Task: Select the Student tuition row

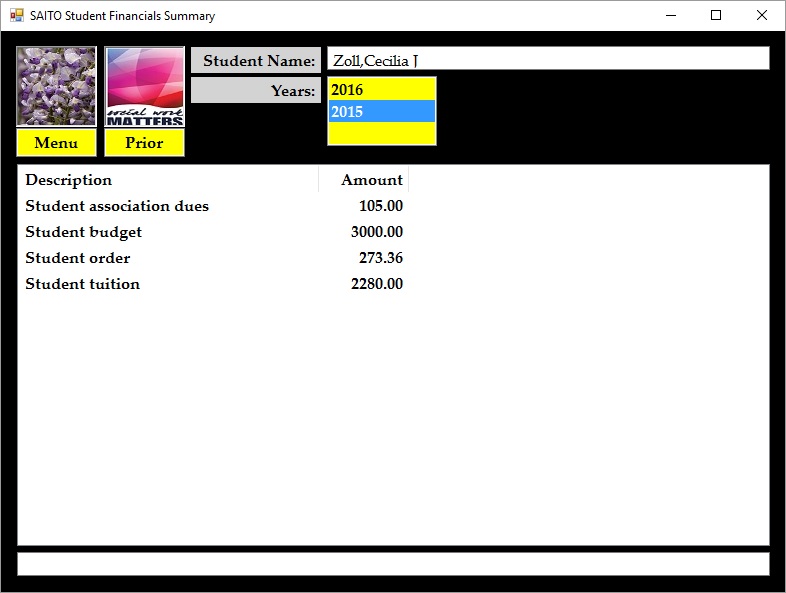Action: click(83, 284)
